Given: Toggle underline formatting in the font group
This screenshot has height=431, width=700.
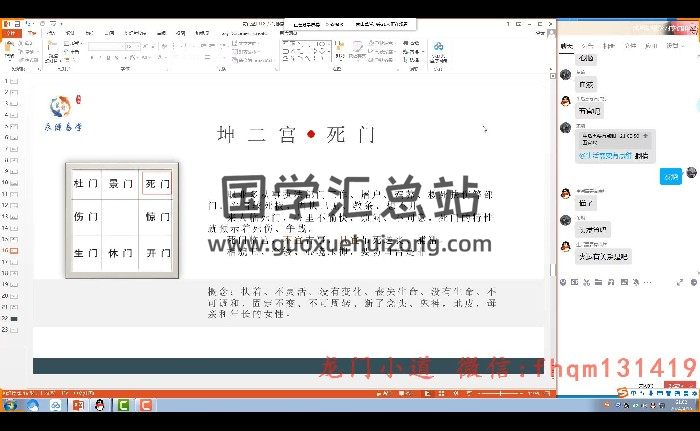Looking at the screenshot, I should [108, 58].
